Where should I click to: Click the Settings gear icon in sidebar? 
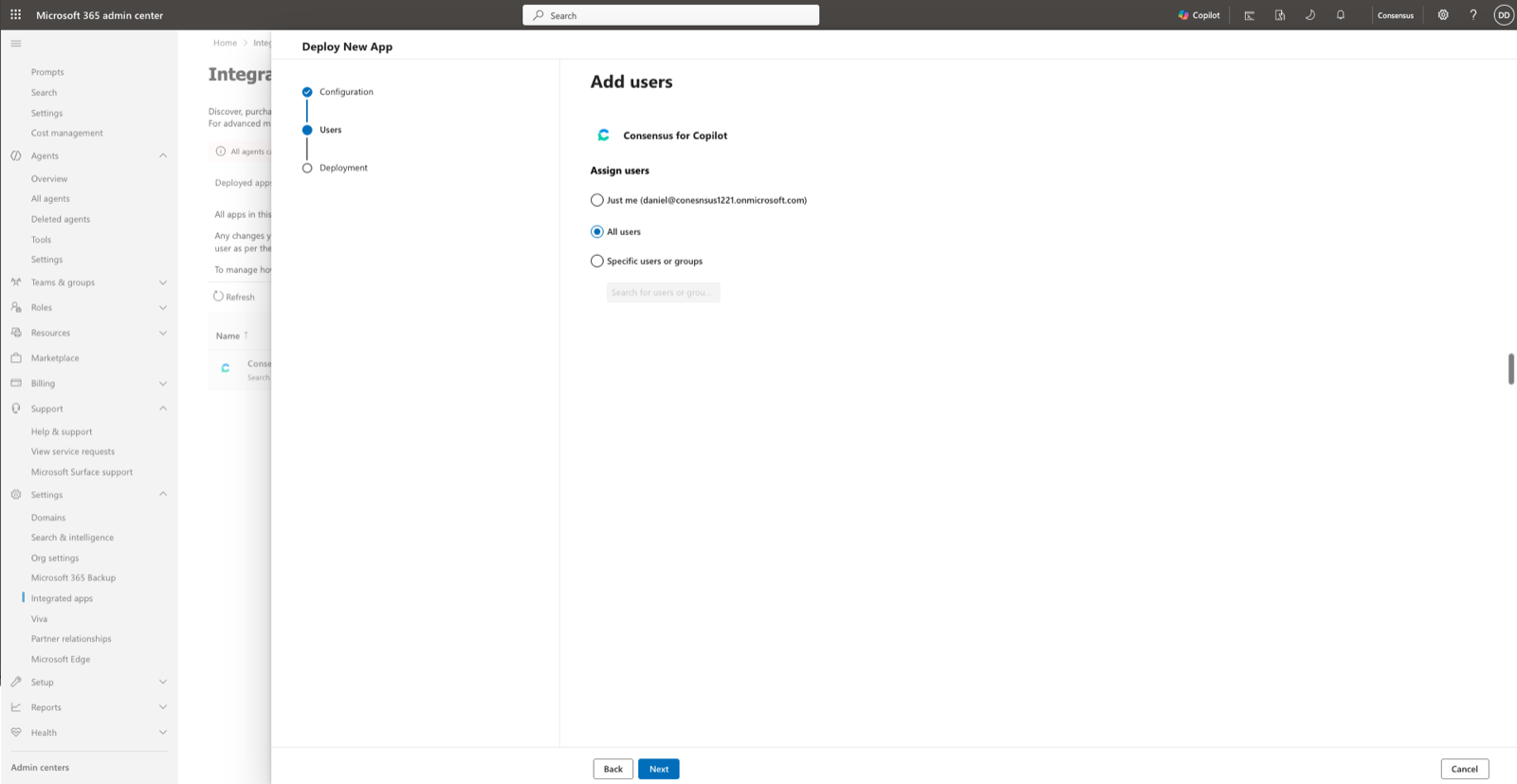pos(16,495)
